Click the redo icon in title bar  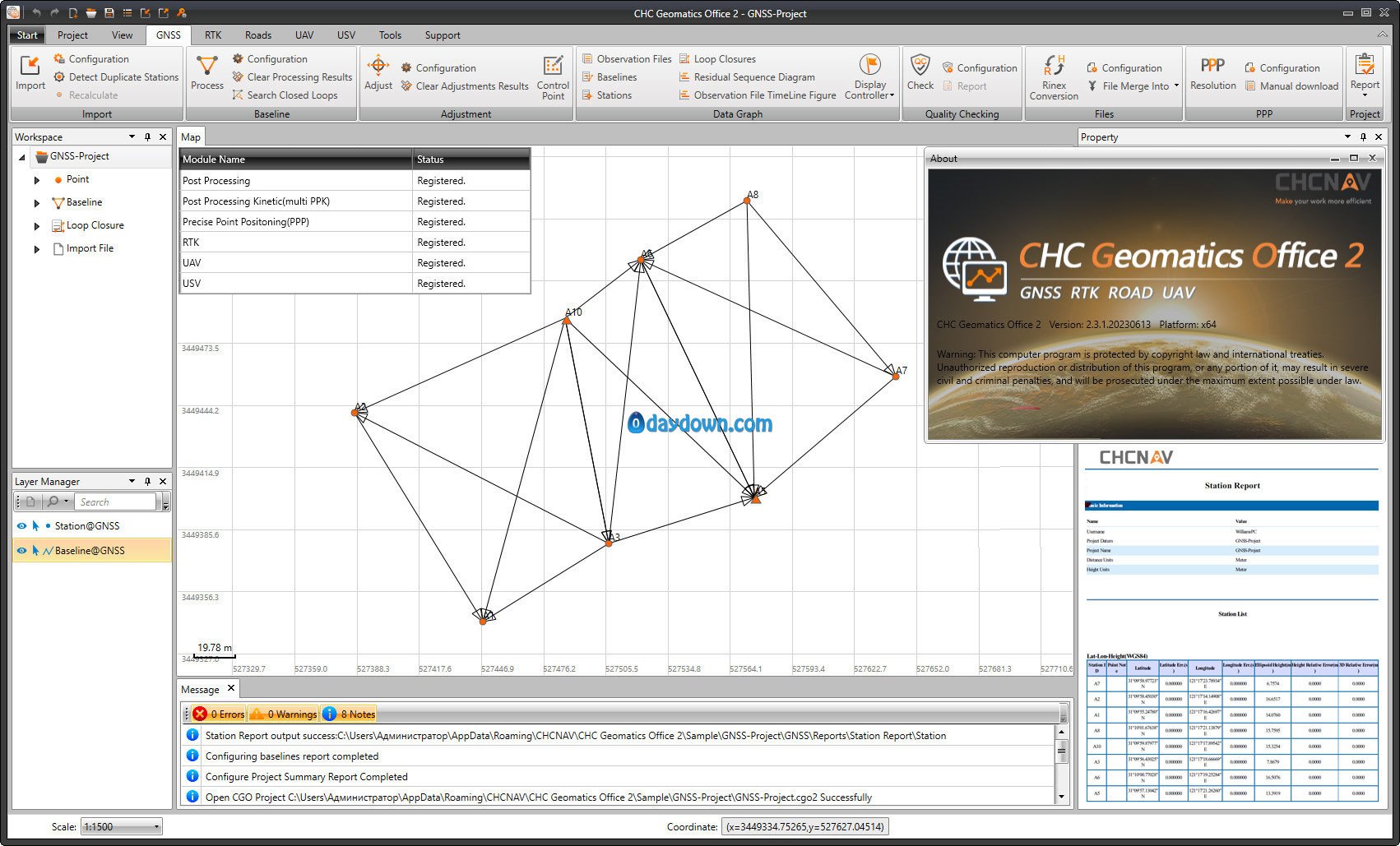pyautogui.click(x=54, y=13)
